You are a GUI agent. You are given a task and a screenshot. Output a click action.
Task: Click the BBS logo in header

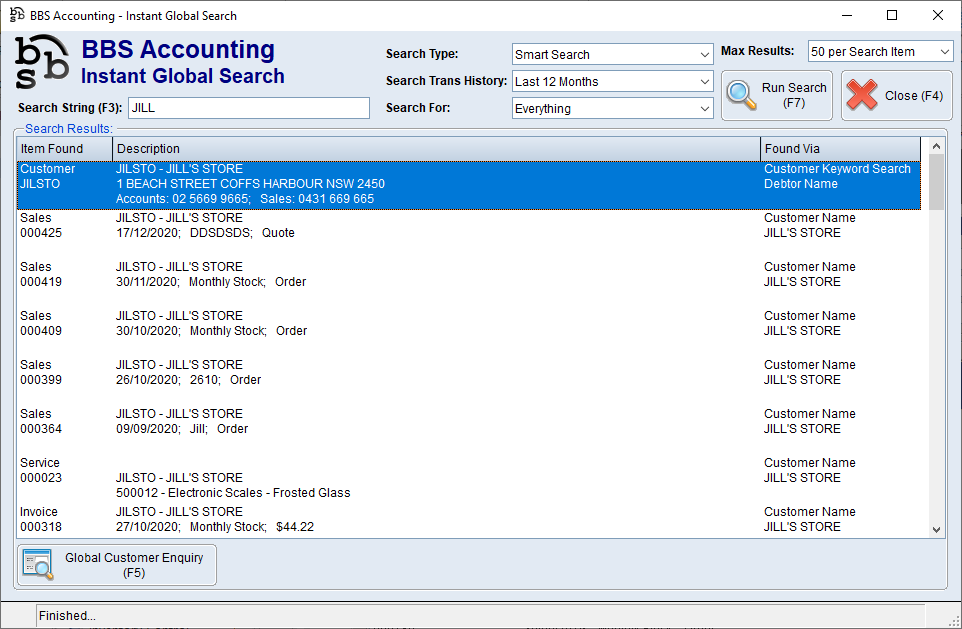point(42,62)
